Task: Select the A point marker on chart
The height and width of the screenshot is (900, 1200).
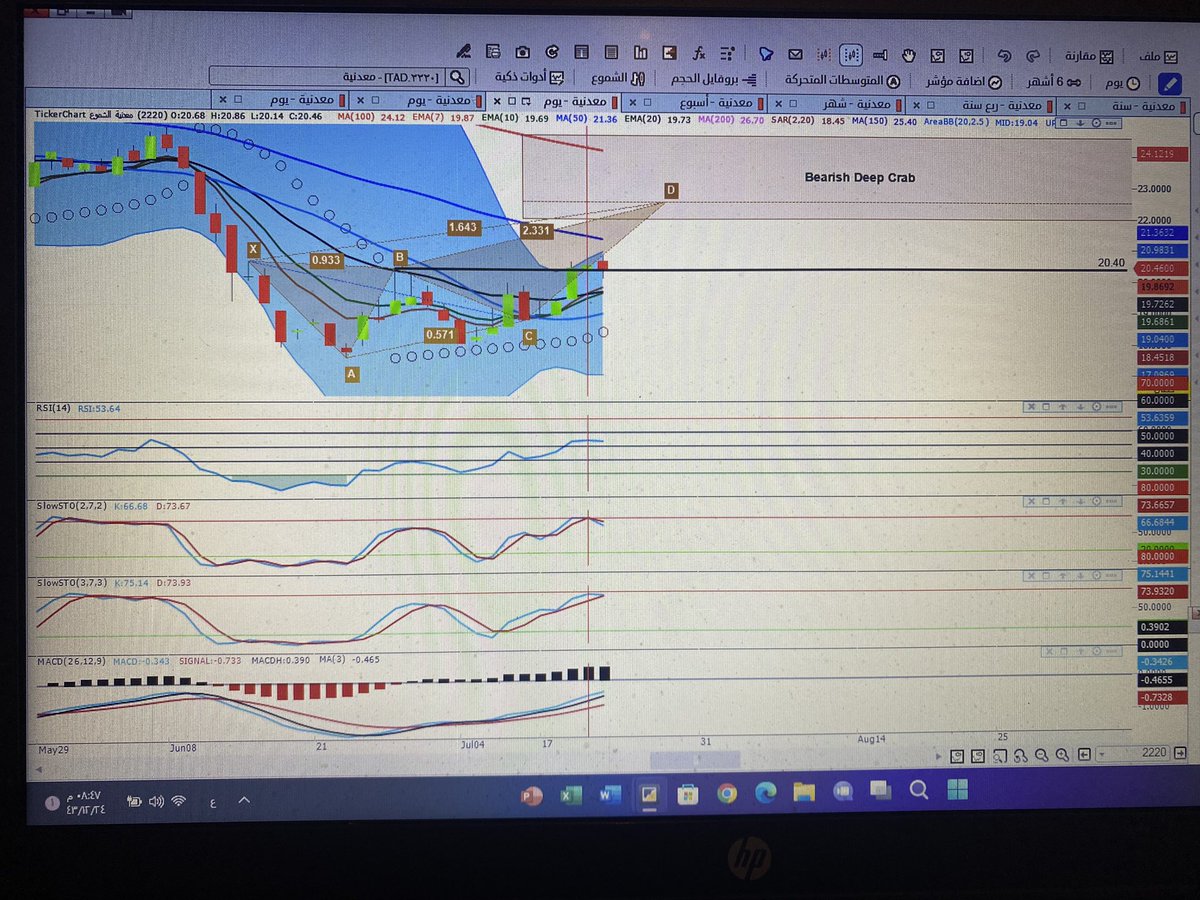Action: point(351,374)
